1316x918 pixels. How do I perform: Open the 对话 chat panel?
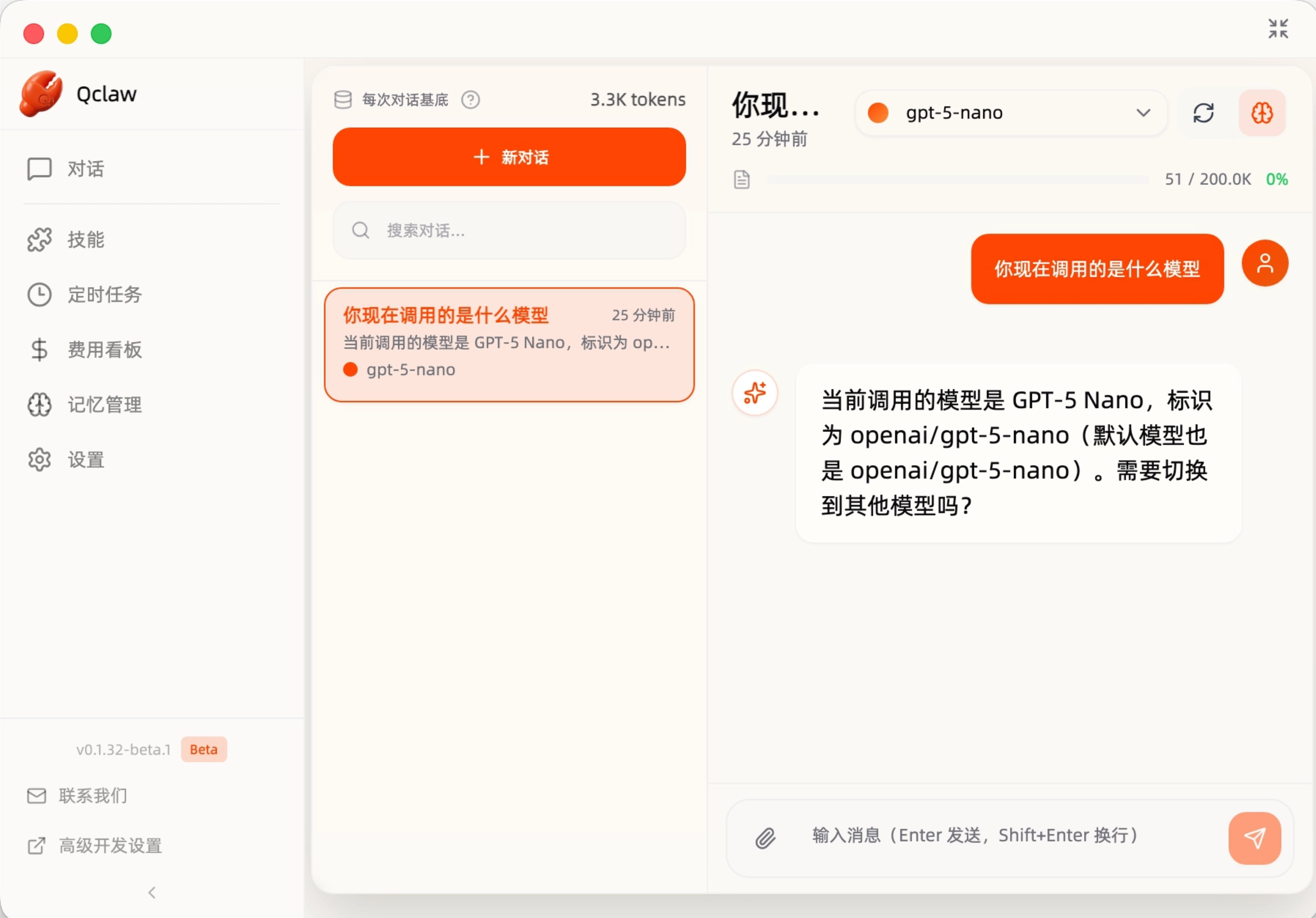85,168
